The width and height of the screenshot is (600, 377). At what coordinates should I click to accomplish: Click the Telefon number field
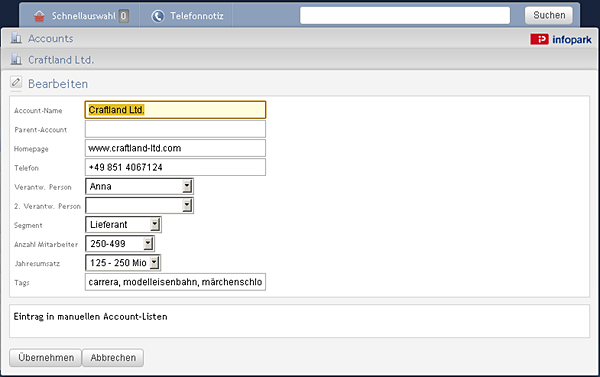click(x=175, y=167)
